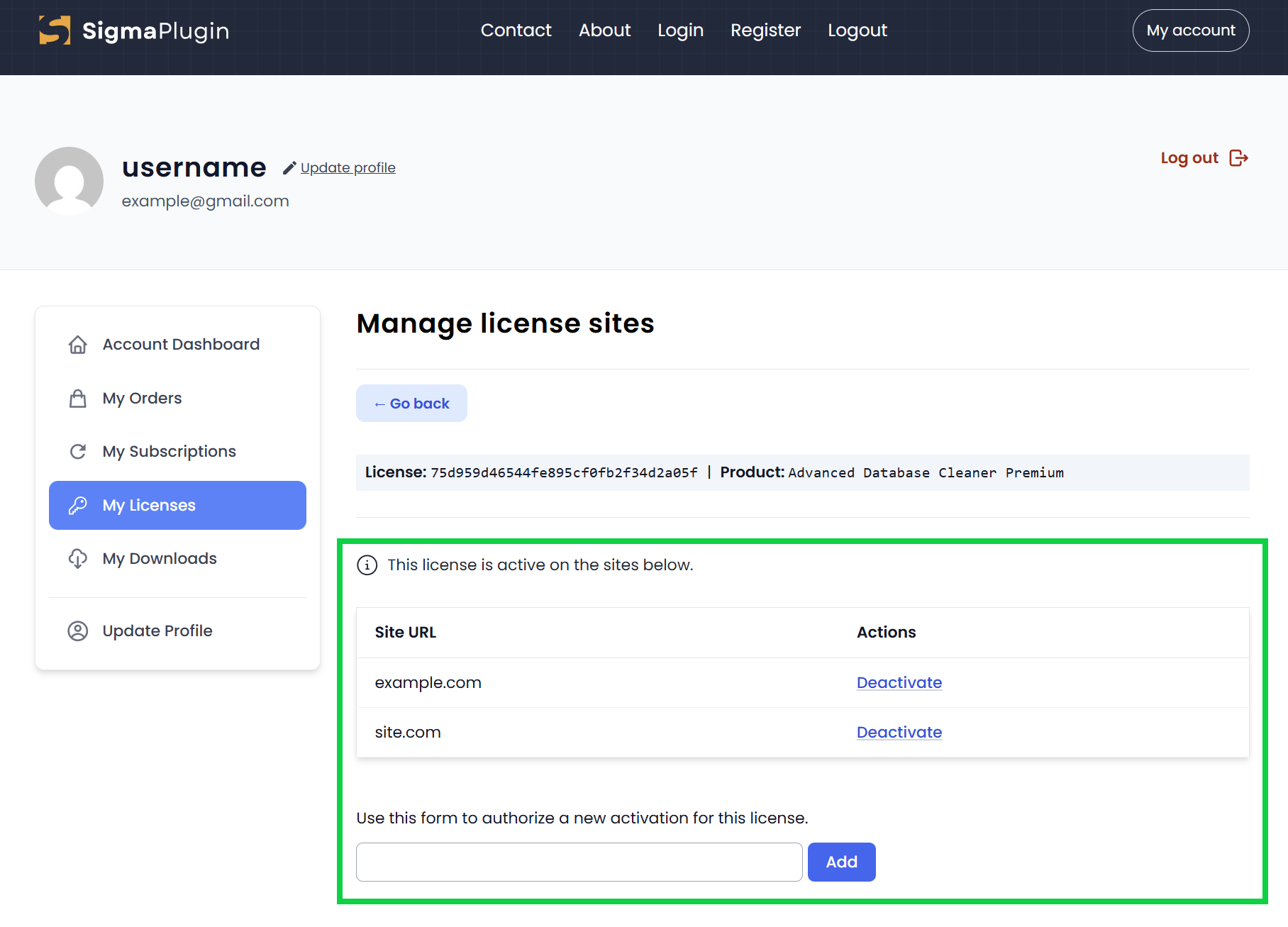Viewport: 1288px width, 927px height.
Task: Select Register in the top navigation
Action: 765,30
